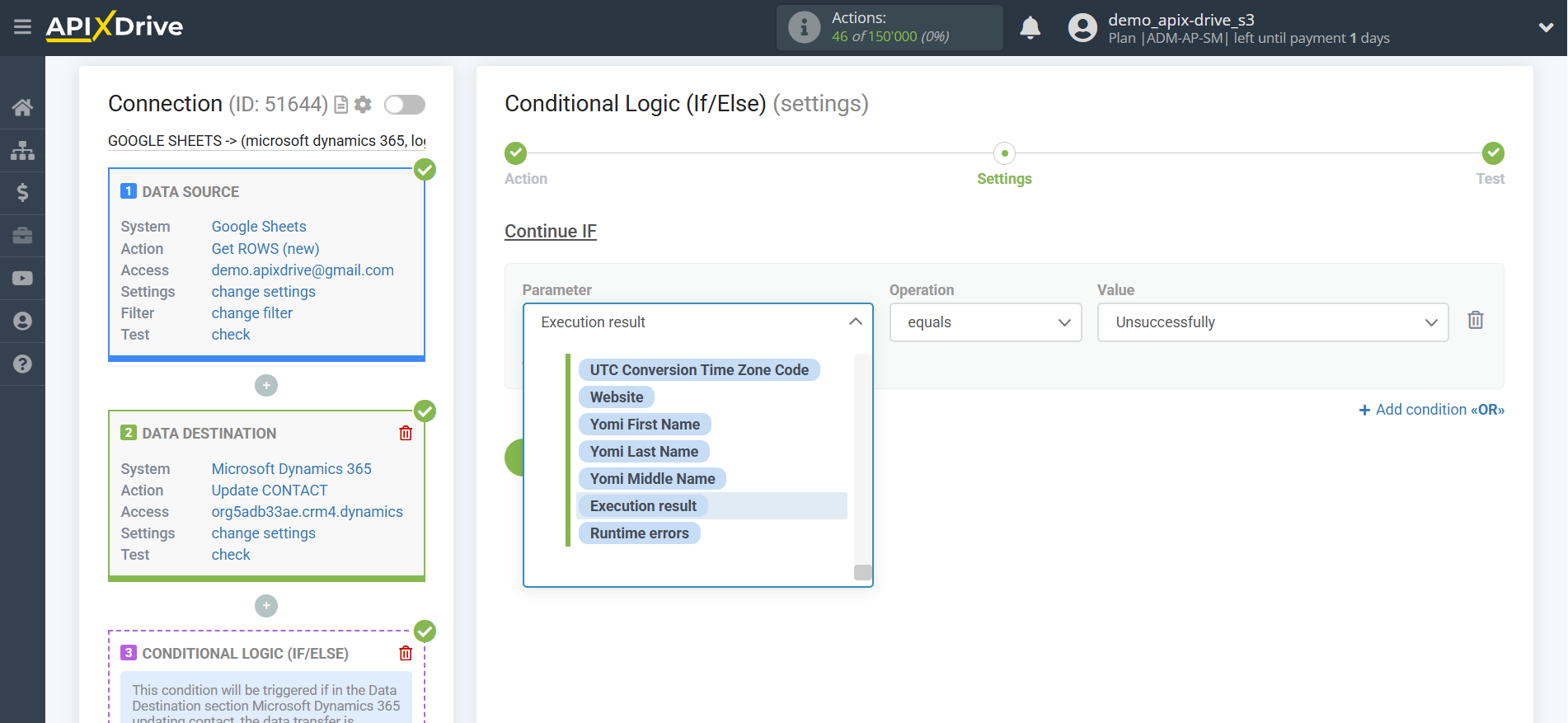
Task: Click the notifications bell icon
Action: click(1030, 27)
